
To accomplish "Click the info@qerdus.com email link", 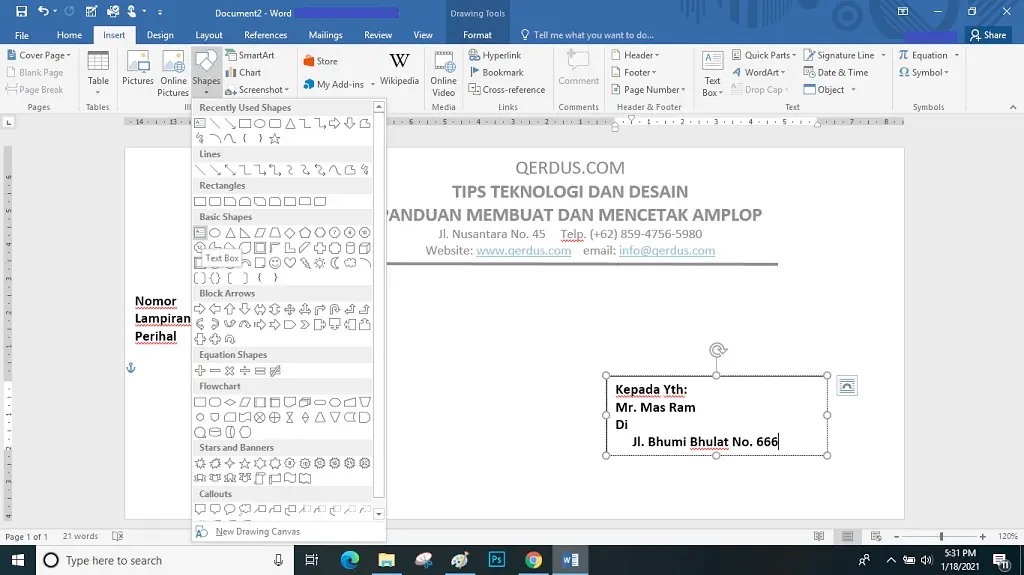I will coord(667,251).
